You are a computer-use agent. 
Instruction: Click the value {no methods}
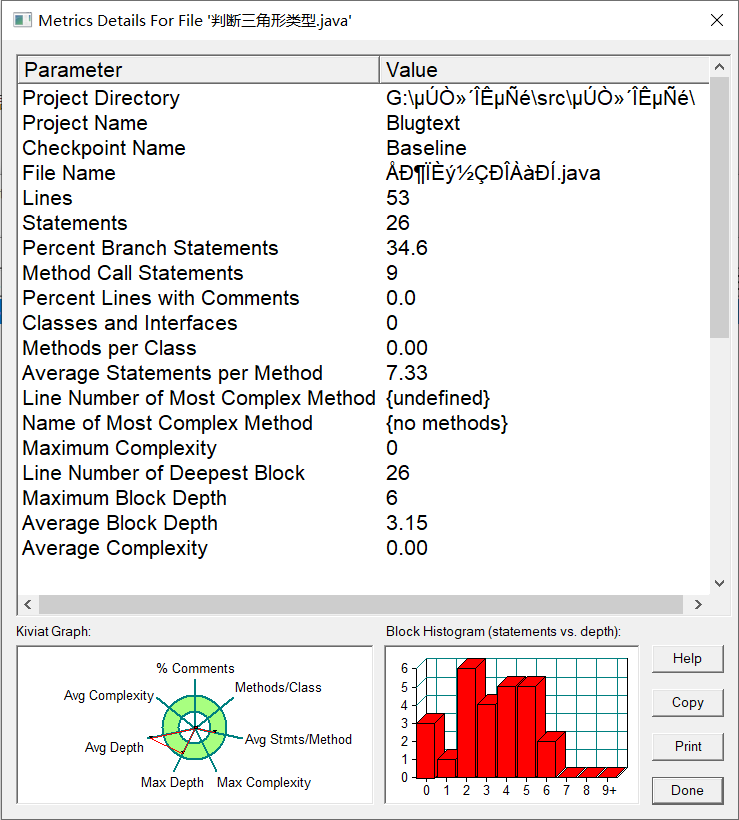(x=447, y=424)
